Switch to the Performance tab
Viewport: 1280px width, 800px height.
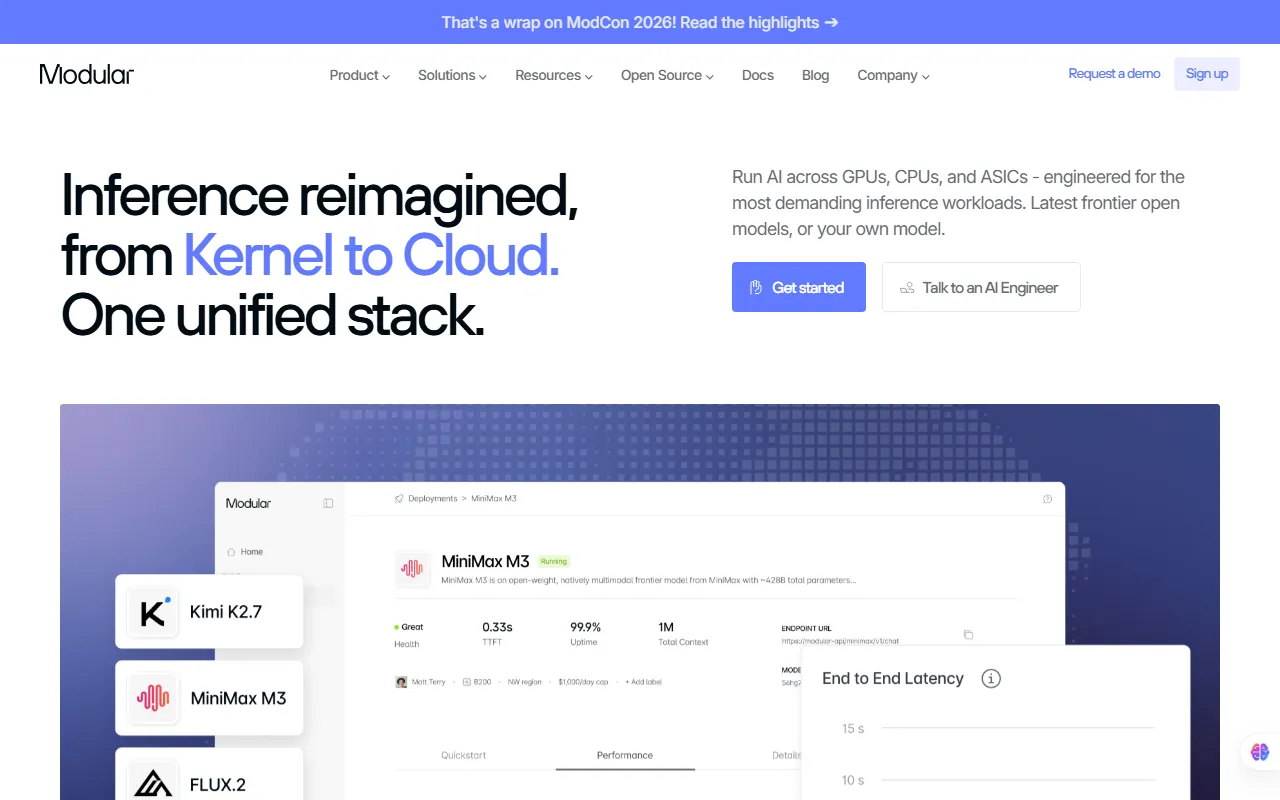[x=625, y=755]
